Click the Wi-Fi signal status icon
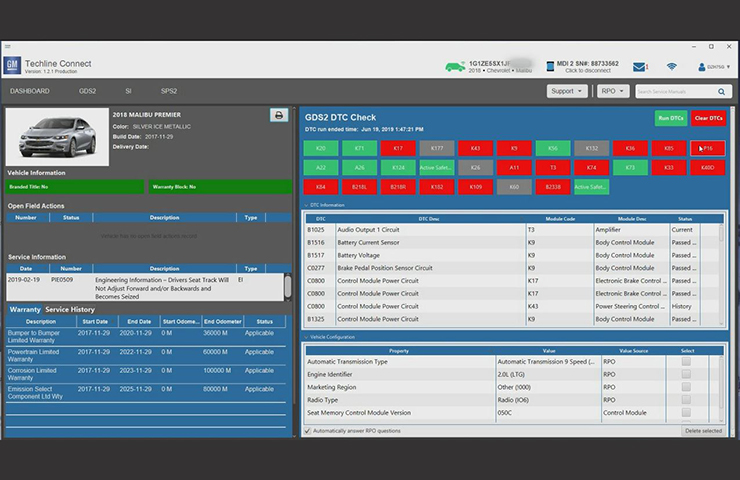 coord(672,67)
